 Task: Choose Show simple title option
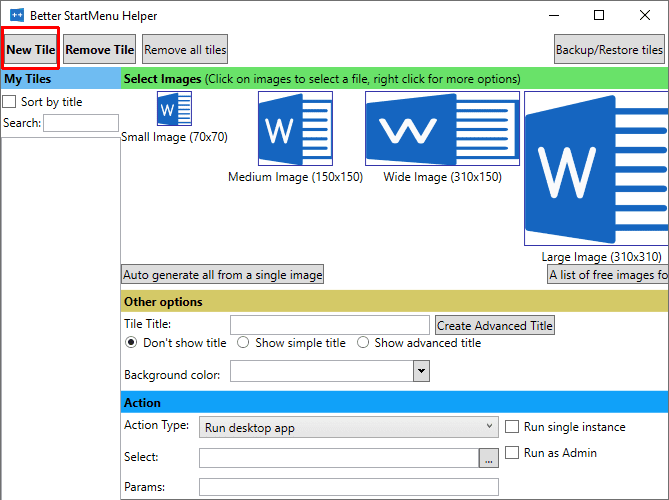(x=243, y=343)
